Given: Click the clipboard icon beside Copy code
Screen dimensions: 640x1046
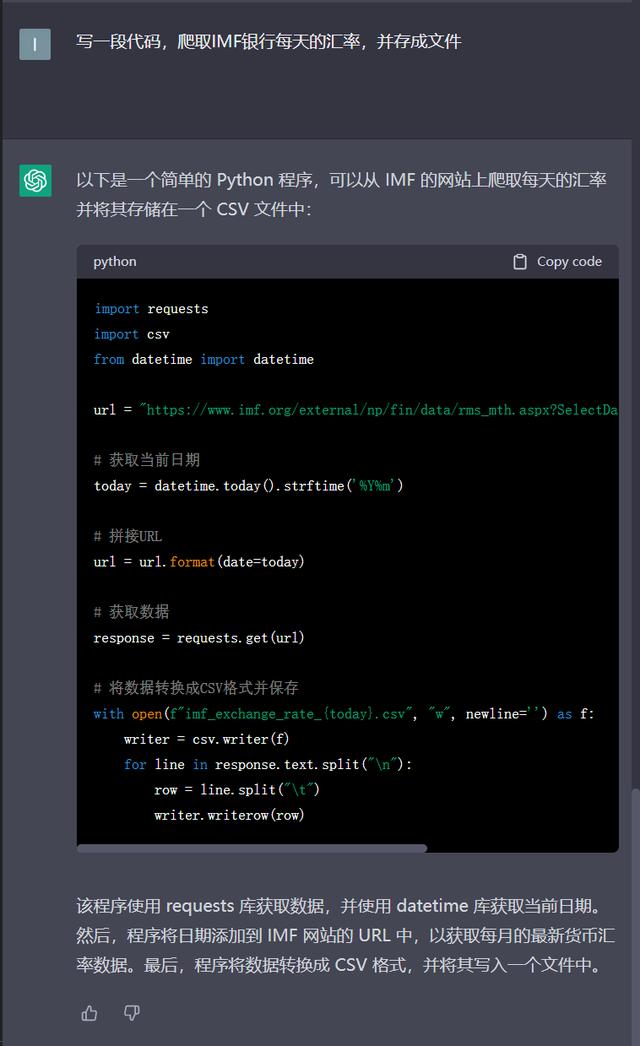Looking at the screenshot, I should click(x=520, y=262).
